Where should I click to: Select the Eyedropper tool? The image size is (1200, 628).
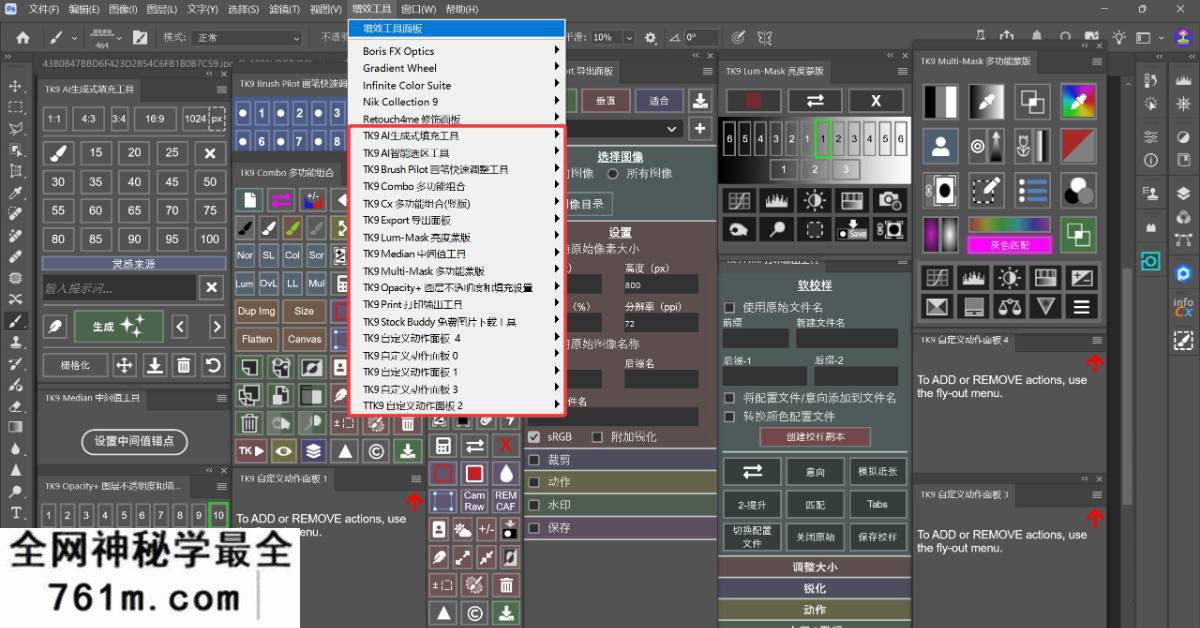[15, 192]
